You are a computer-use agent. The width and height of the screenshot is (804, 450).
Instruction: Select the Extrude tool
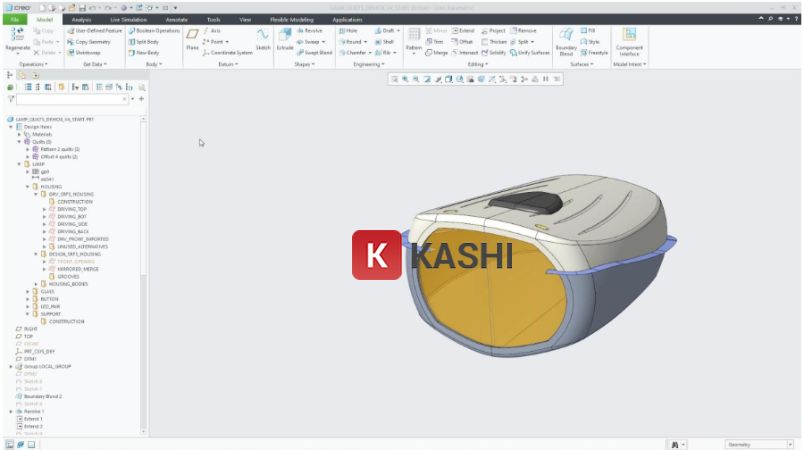point(284,40)
